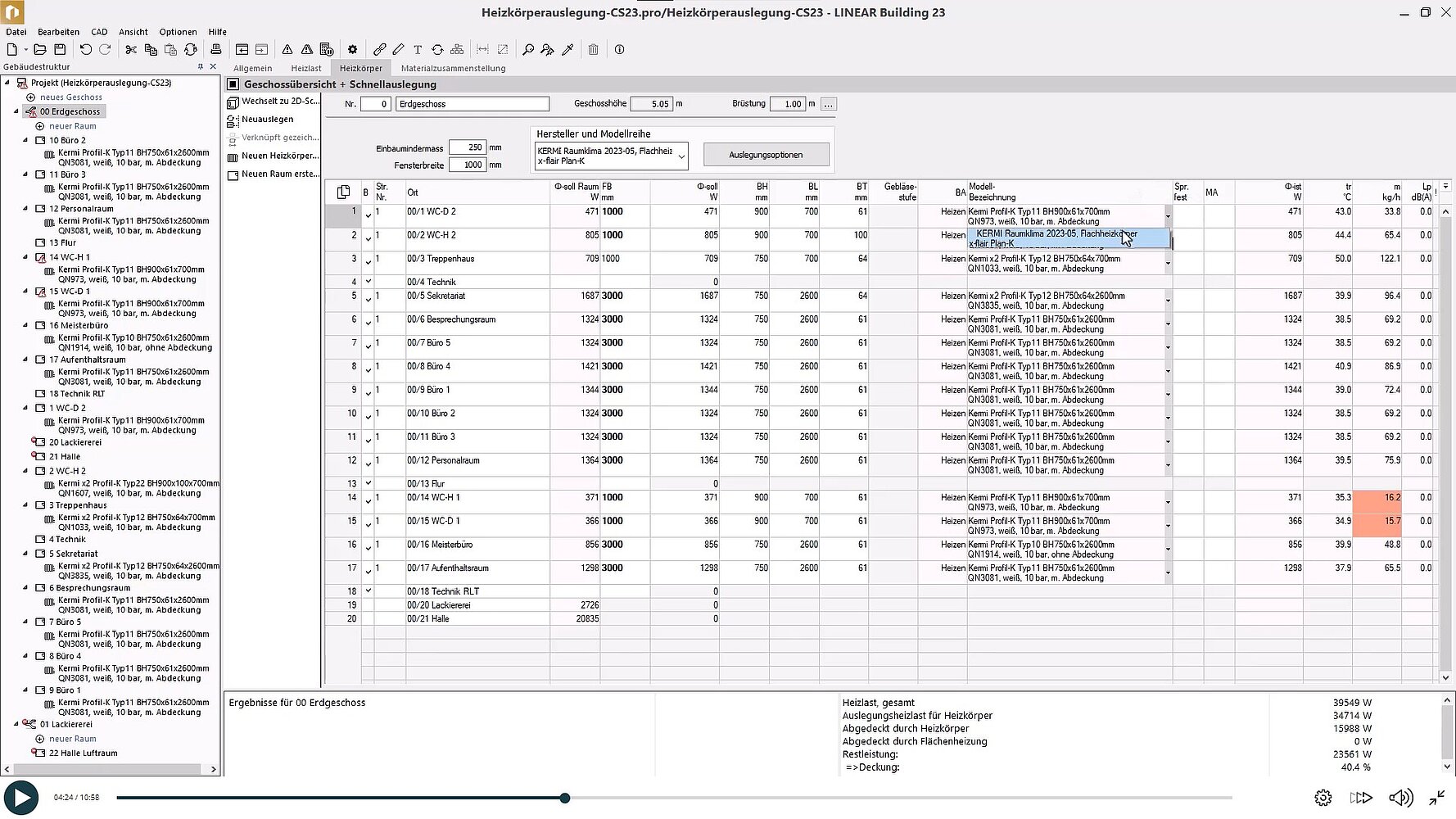Click the chain link toolbar icon
This screenshot has width=1456, height=819.
click(379, 50)
